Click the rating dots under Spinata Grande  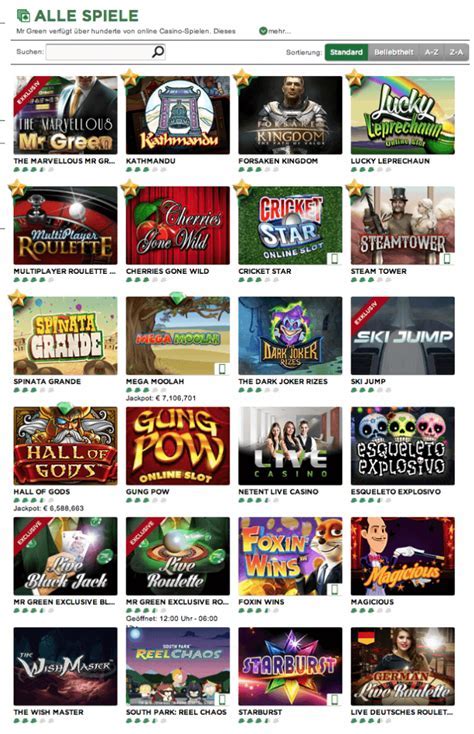click(x=34, y=390)
